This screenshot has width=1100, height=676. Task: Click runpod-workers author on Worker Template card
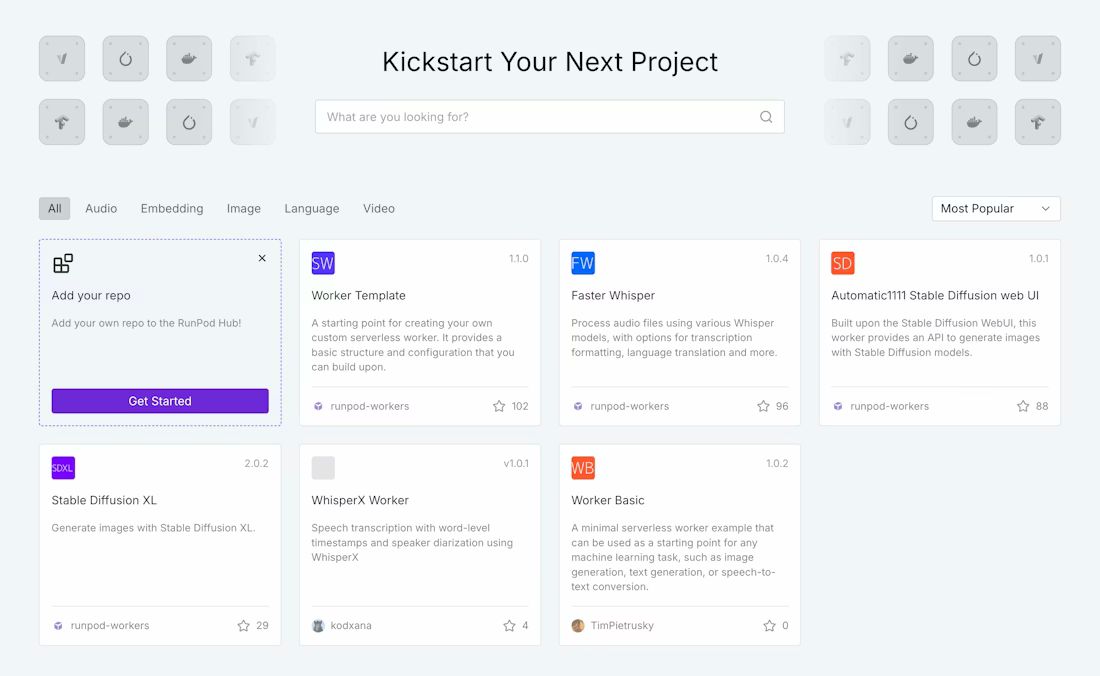click(370, 406)
